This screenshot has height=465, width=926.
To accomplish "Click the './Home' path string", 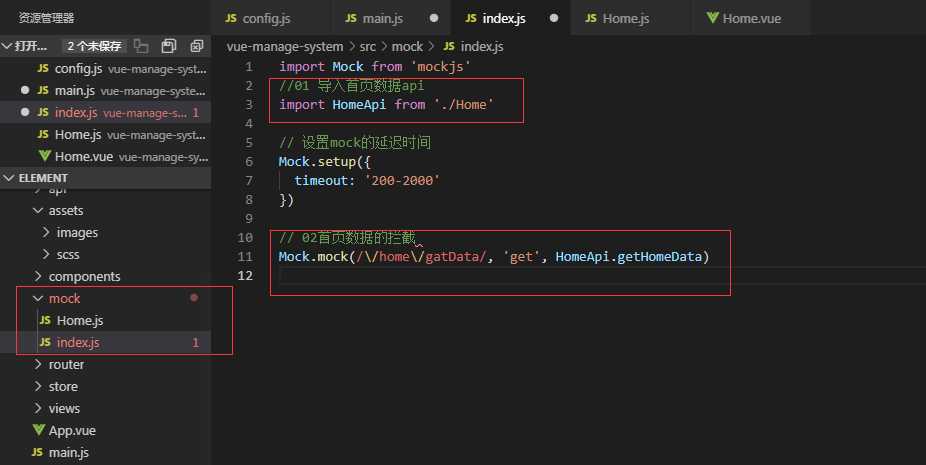I will [x=464, y=105].
